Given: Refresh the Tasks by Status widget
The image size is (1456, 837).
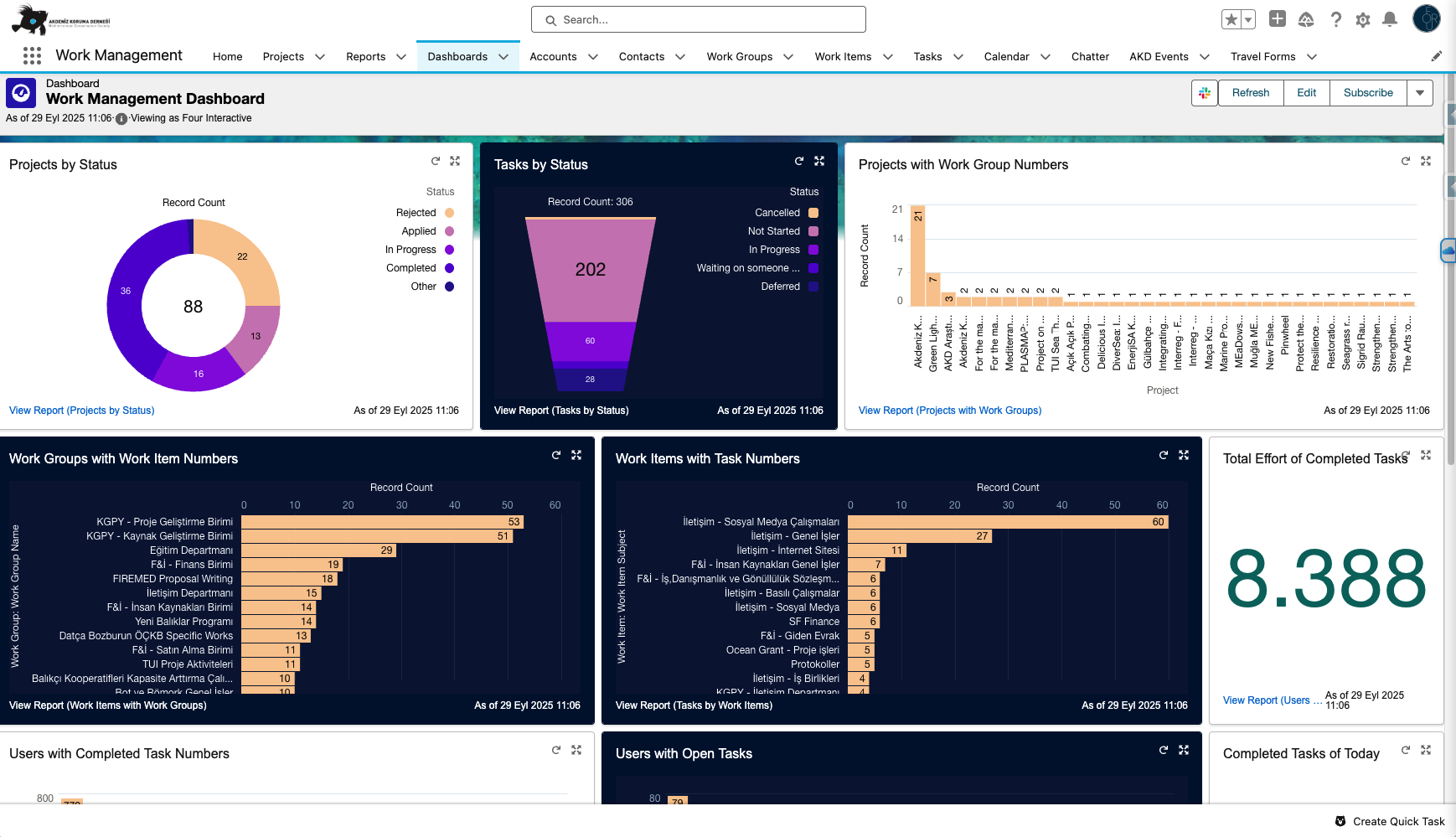Looking at the screenshot, I should [x=799, y=161].
